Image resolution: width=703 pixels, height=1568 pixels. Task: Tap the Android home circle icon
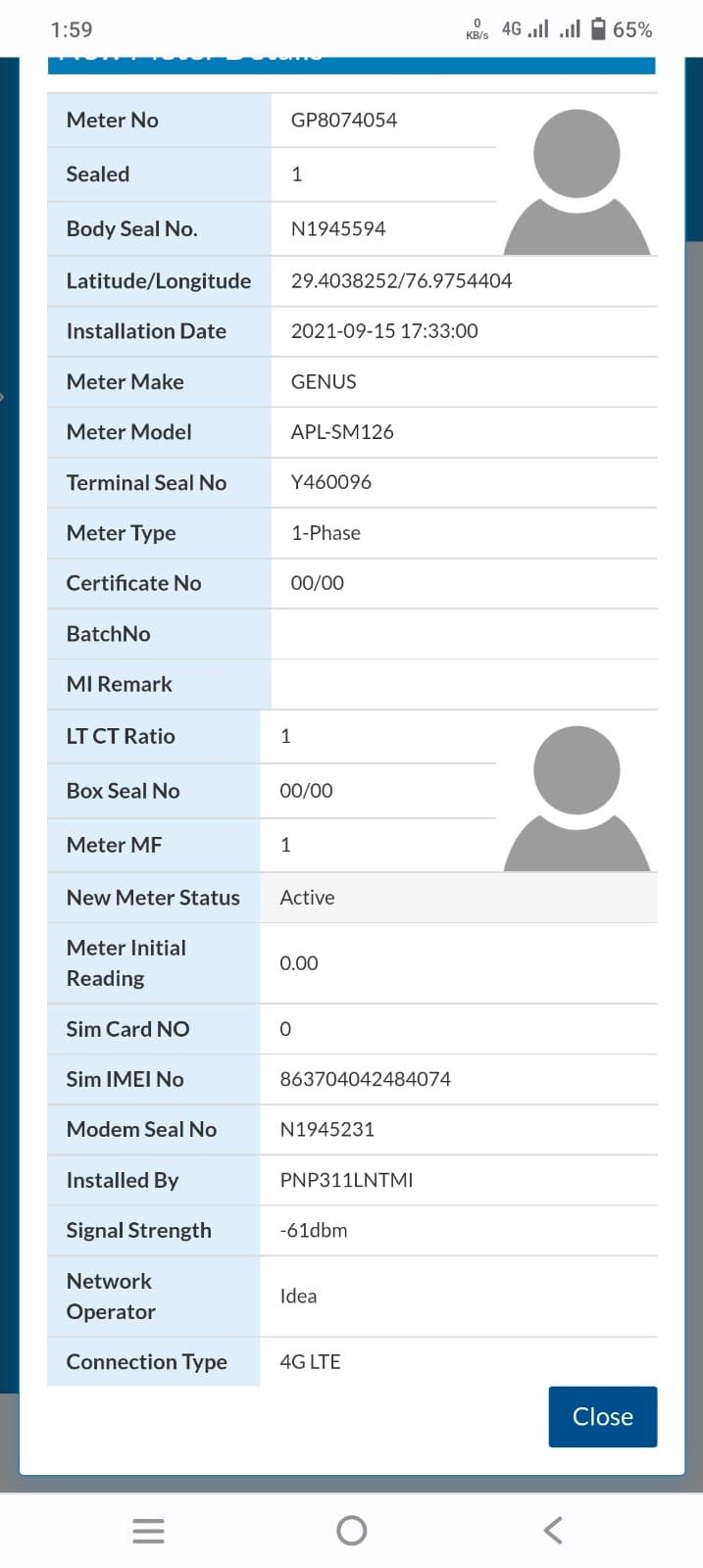[351, 1531]
